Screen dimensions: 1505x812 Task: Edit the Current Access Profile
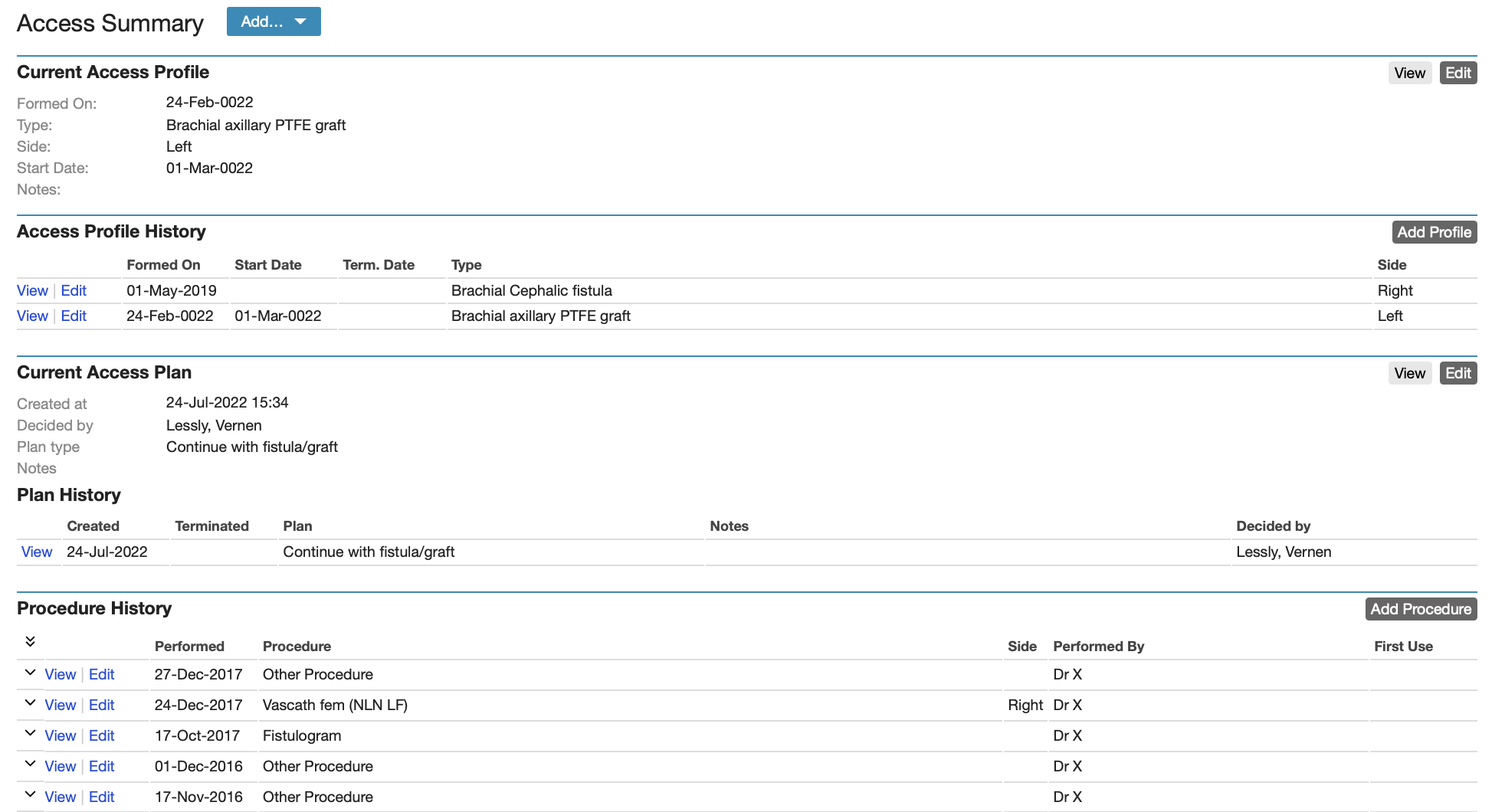[1457, 72]
